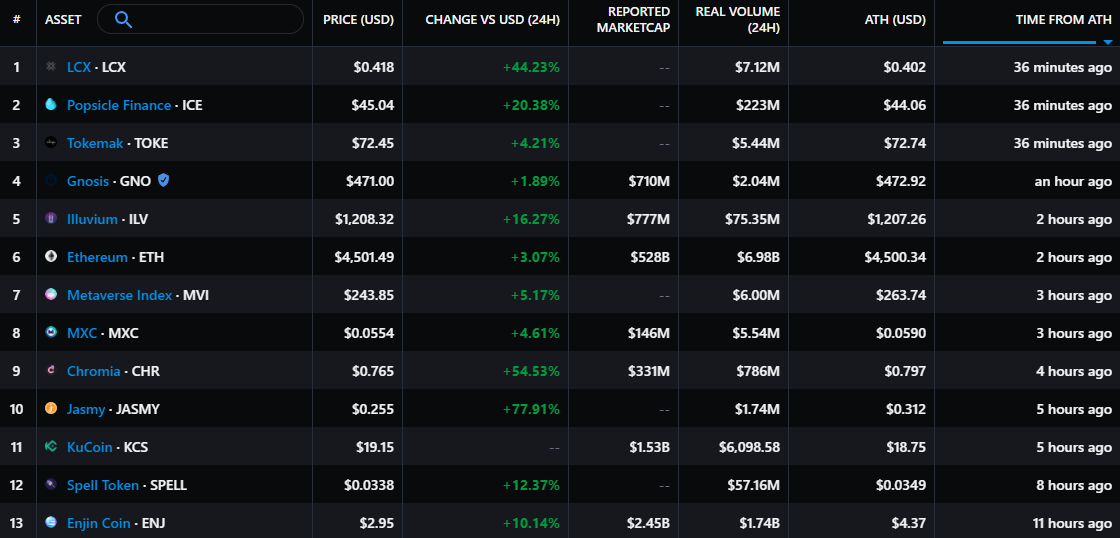The height and width of the screenshot is (538, 1120).
Task: Sort table by Real Volume (24H)
Action: (737, 20)
